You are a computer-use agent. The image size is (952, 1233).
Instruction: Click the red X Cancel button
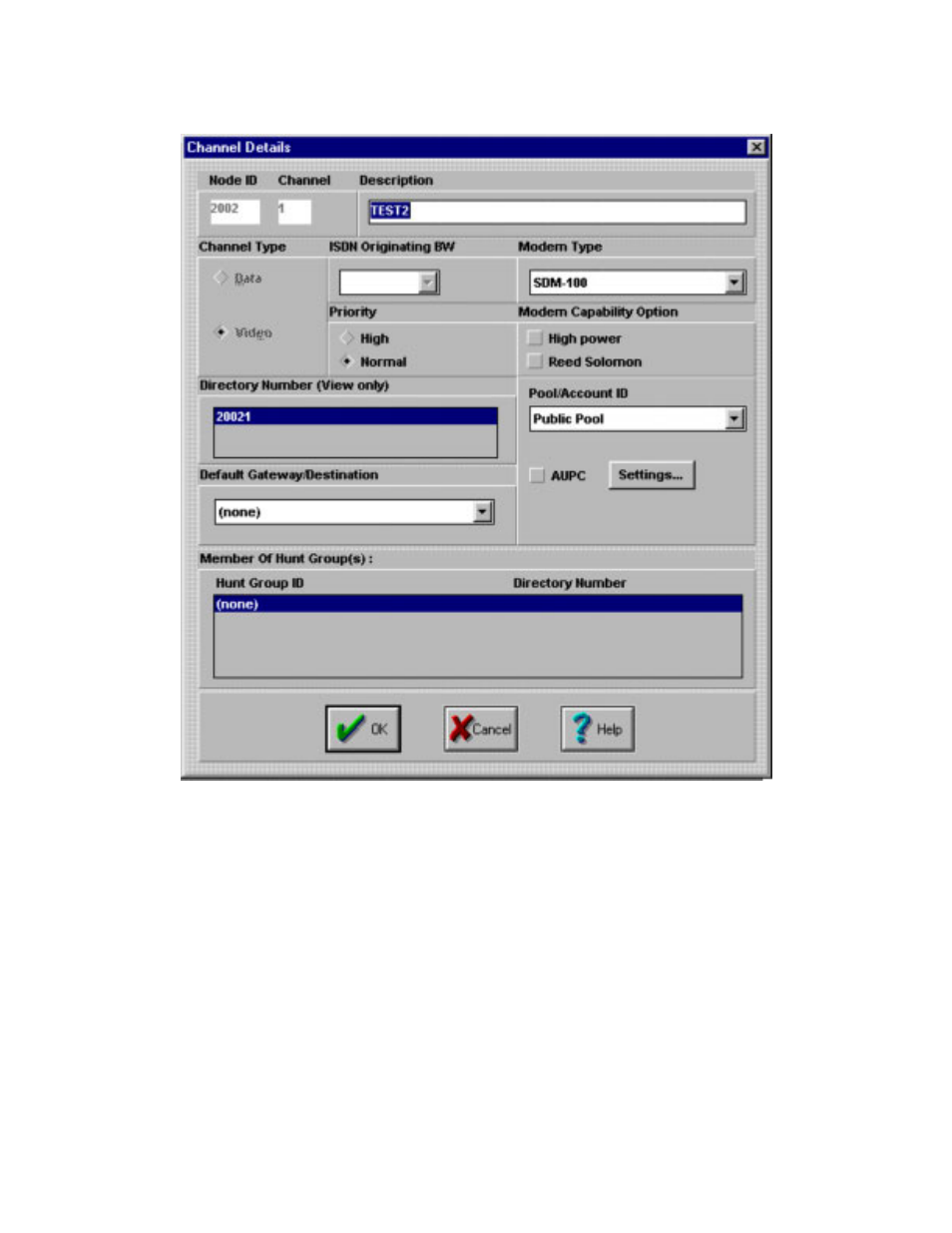tap(481, 729)
